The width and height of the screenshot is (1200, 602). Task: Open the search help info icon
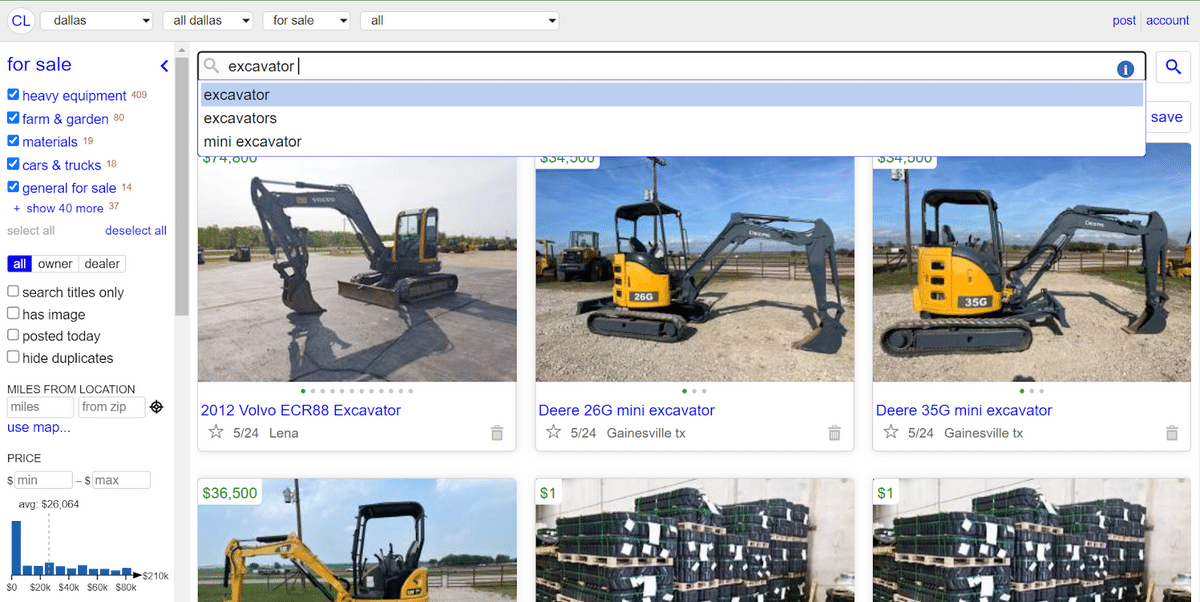(x=1125, y=69)
